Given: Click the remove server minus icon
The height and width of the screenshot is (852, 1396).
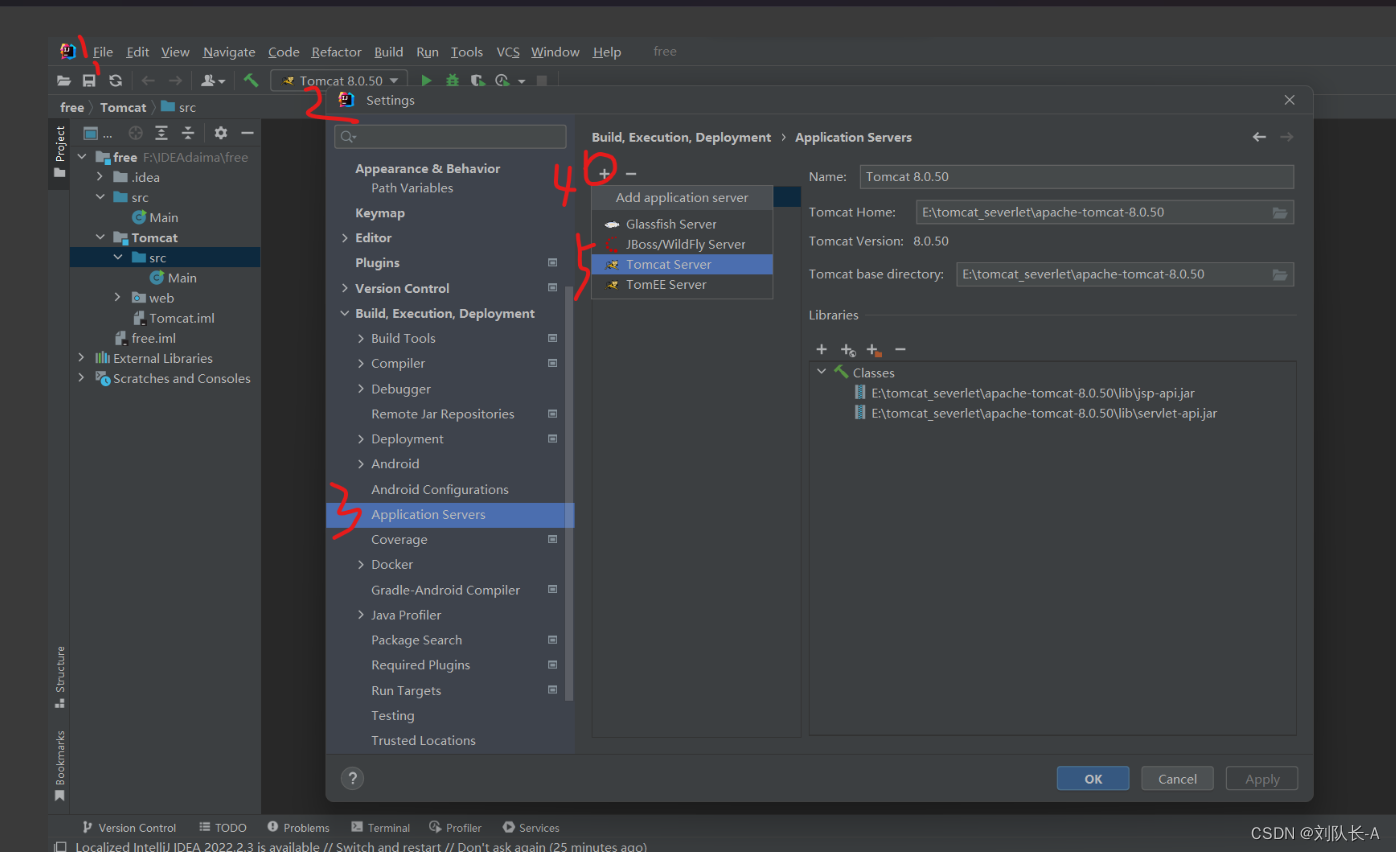Looking at the screenshot, I should pyautogui.click(x=630, y=174).
